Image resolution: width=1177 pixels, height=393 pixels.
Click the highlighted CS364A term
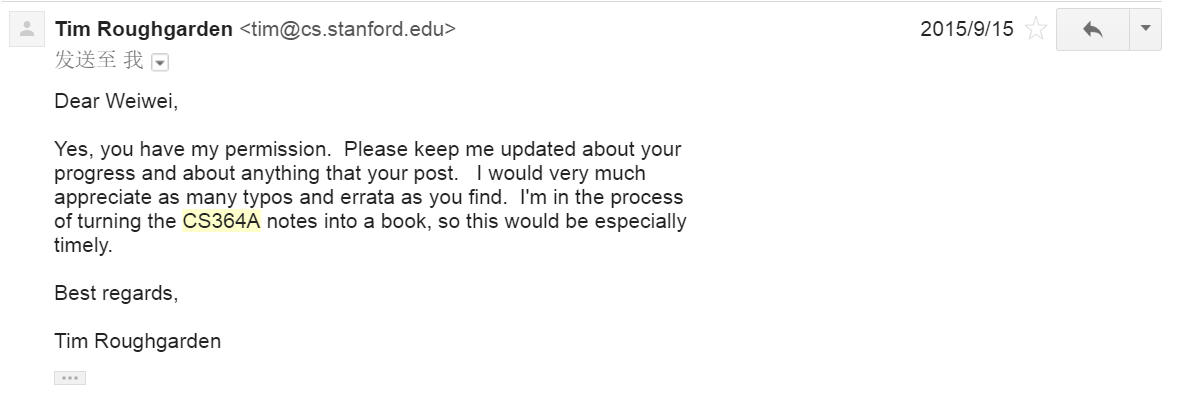pyautogui.click(x=221, y=222)
